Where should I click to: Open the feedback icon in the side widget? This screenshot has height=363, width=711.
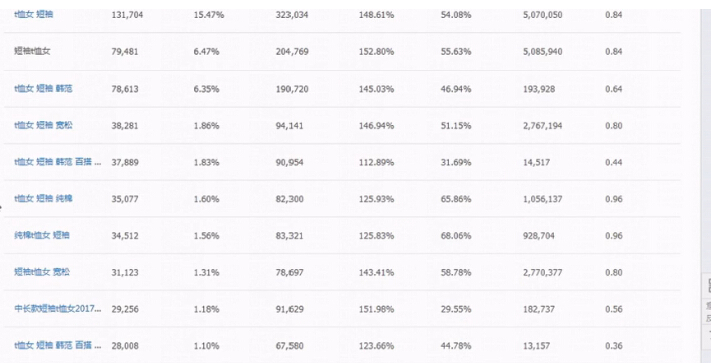[x=708, y=312]
